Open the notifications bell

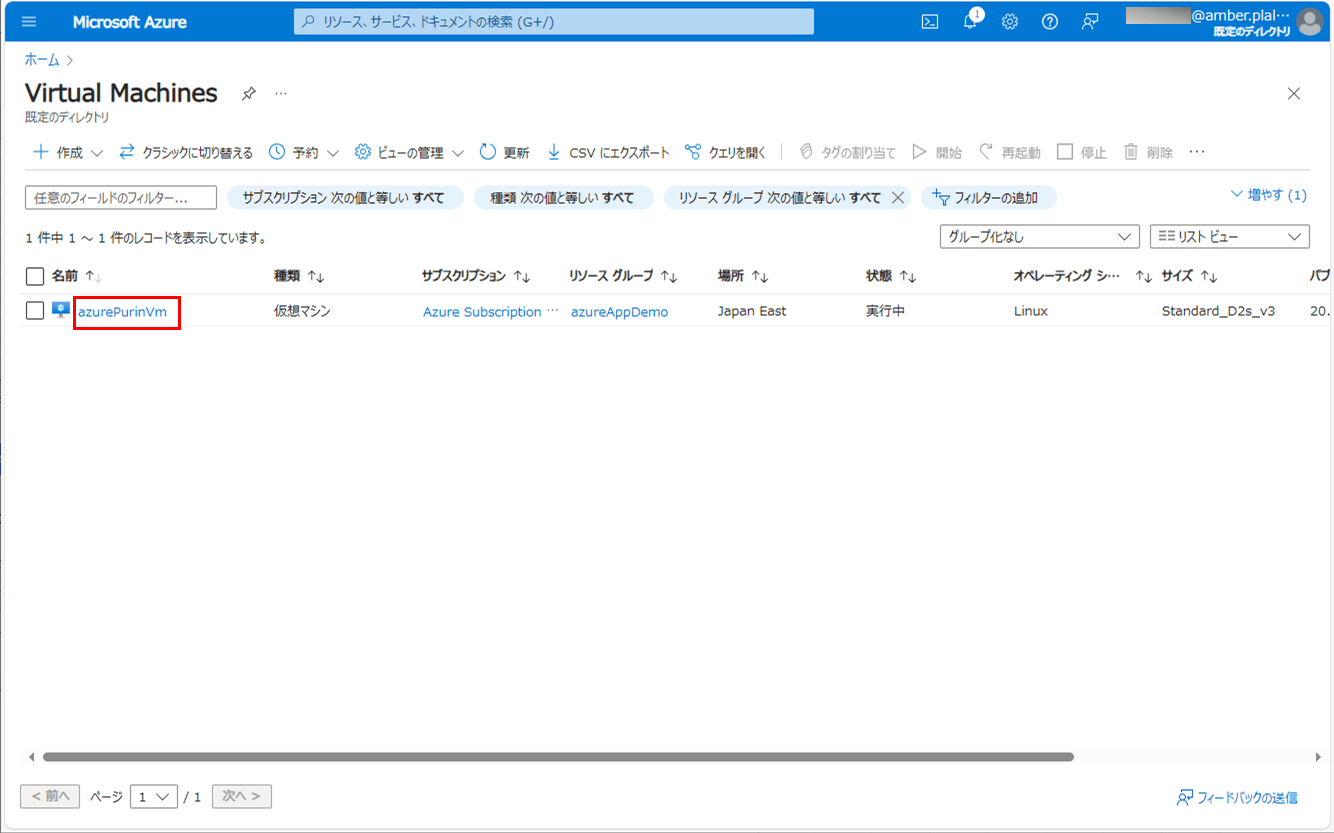point(970,22)
